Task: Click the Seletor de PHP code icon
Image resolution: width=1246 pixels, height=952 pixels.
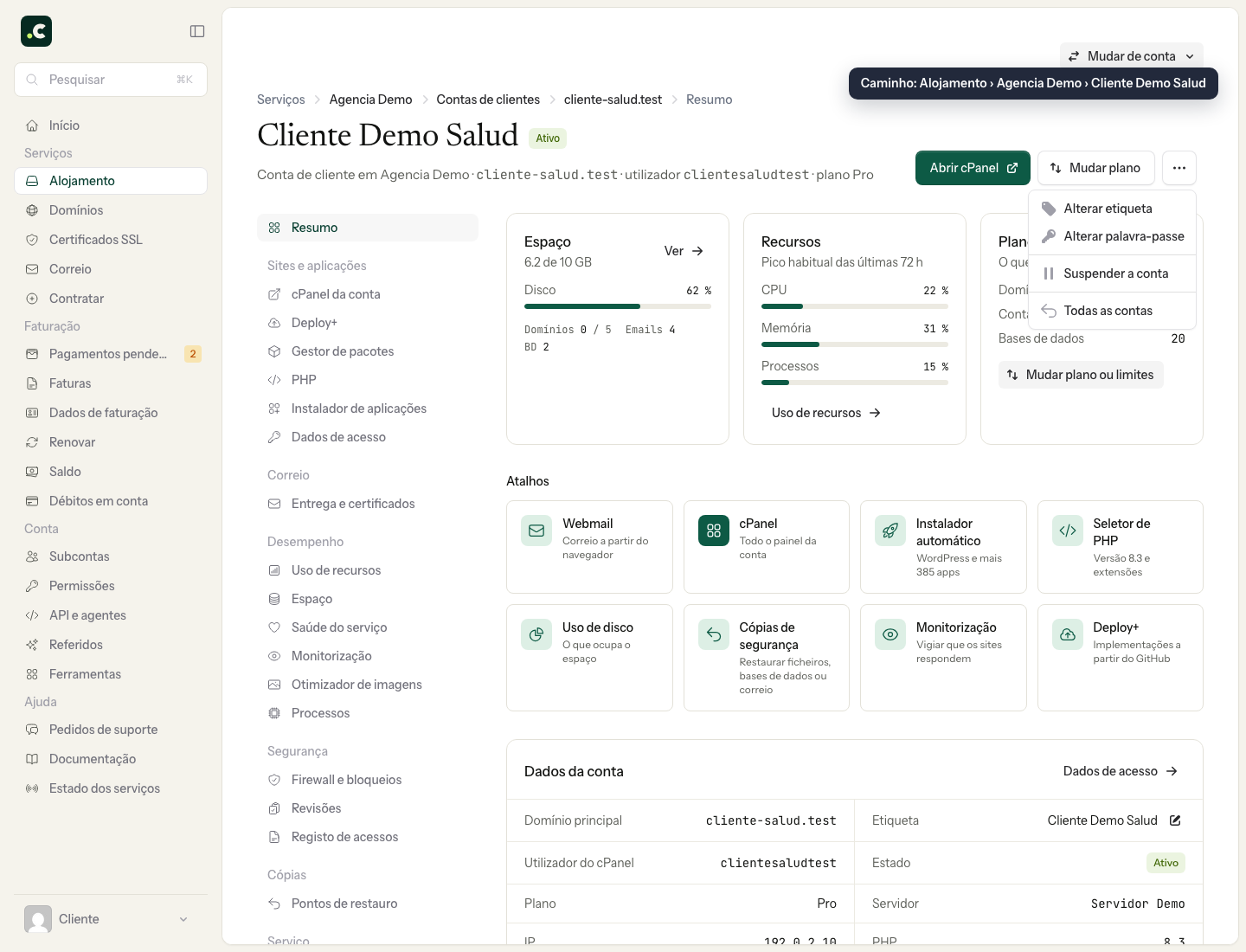Action: click(x=1068, y=531)
